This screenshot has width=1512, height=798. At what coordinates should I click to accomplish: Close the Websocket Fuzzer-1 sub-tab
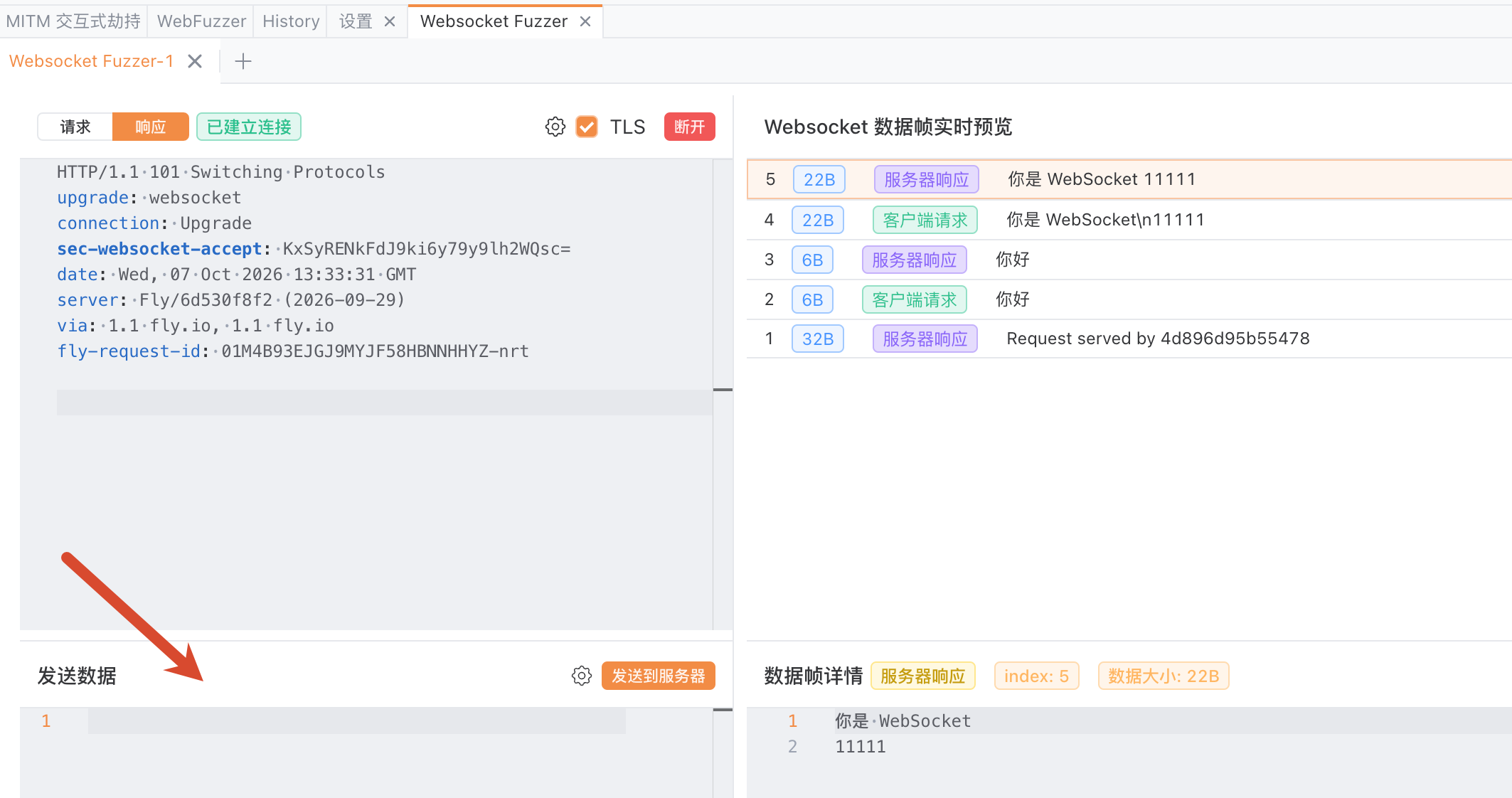tap(195, 61)
